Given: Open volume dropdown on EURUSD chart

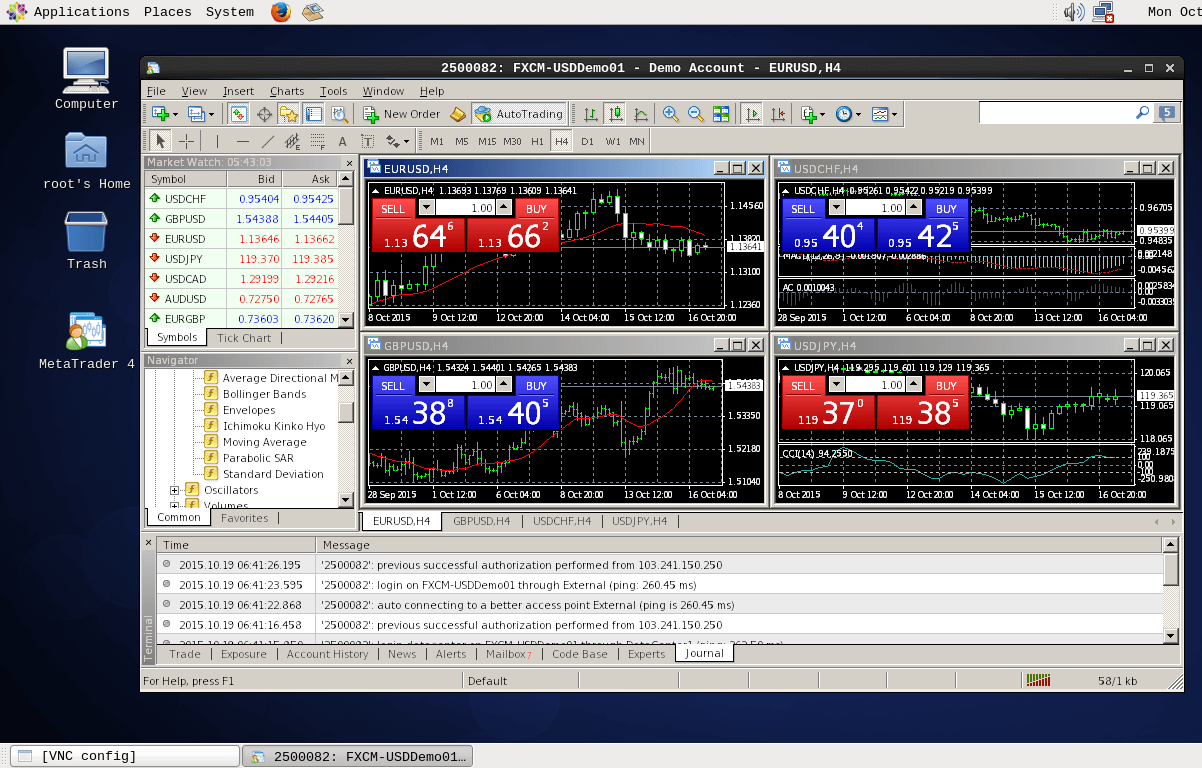Looking at the screenshot, I should pyautogui.click(x=427, y=208).
